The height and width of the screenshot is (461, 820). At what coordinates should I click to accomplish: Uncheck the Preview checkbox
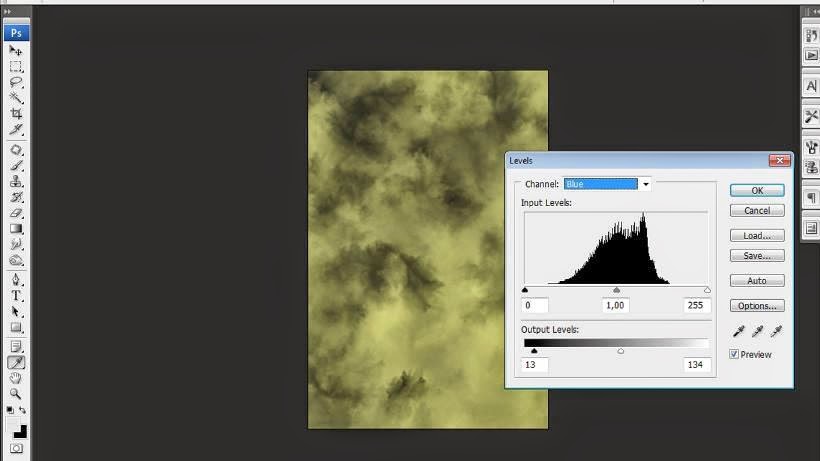coord(734,354)
